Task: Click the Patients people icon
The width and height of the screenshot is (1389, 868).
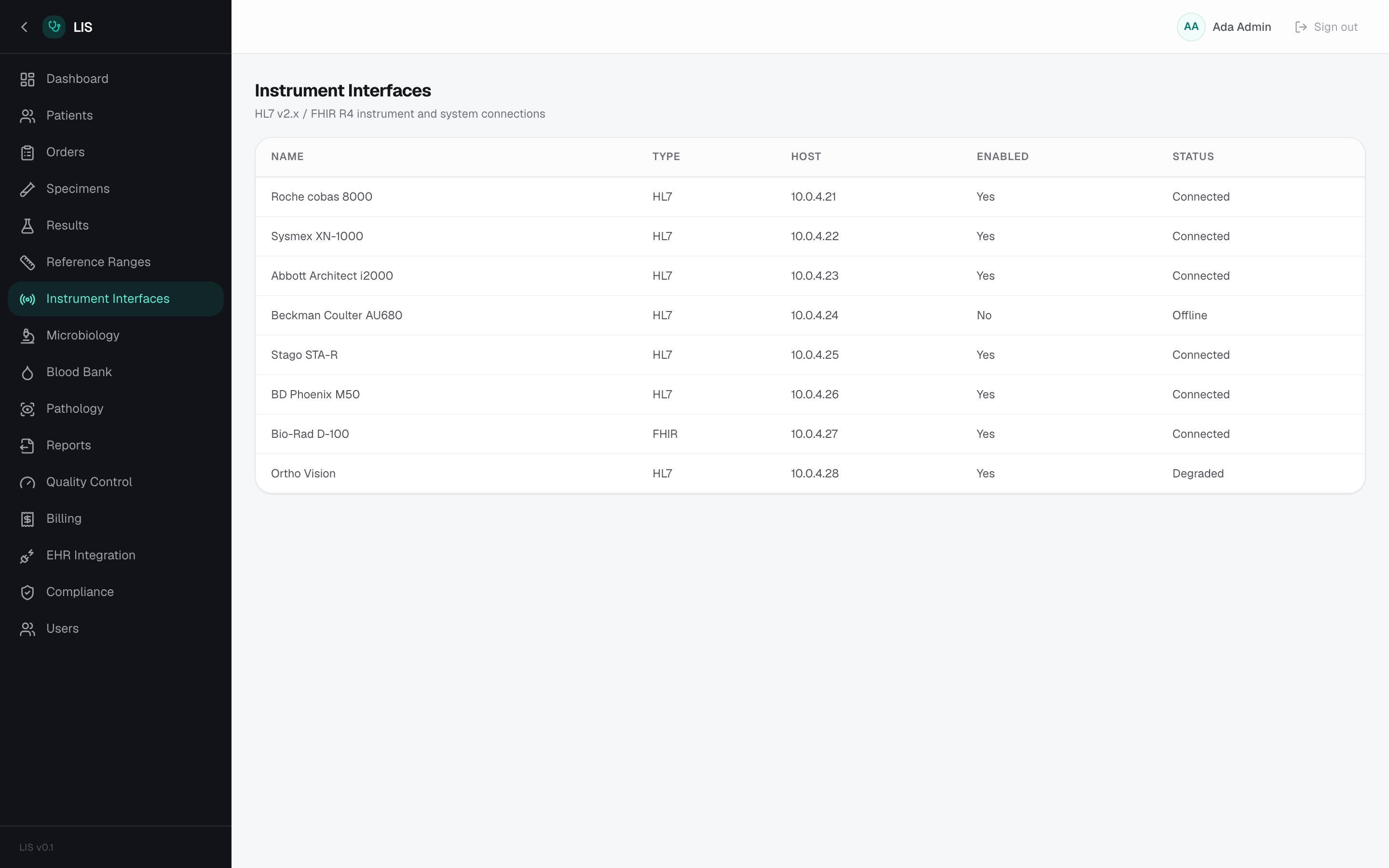Action: click(x=27, y=116)
